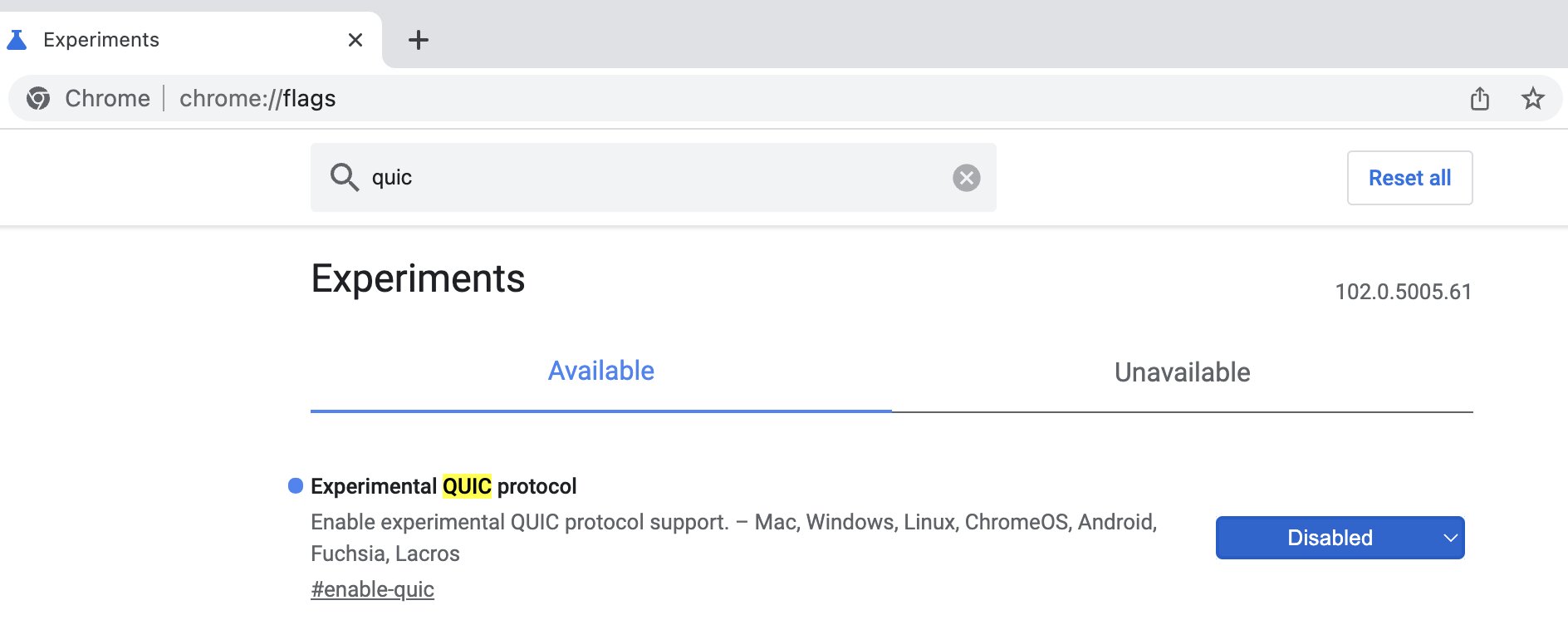The height and width of the screenshot is (625, 1568).
Task: Bookmark this page with the star icon
Action: click(1532, 98)
